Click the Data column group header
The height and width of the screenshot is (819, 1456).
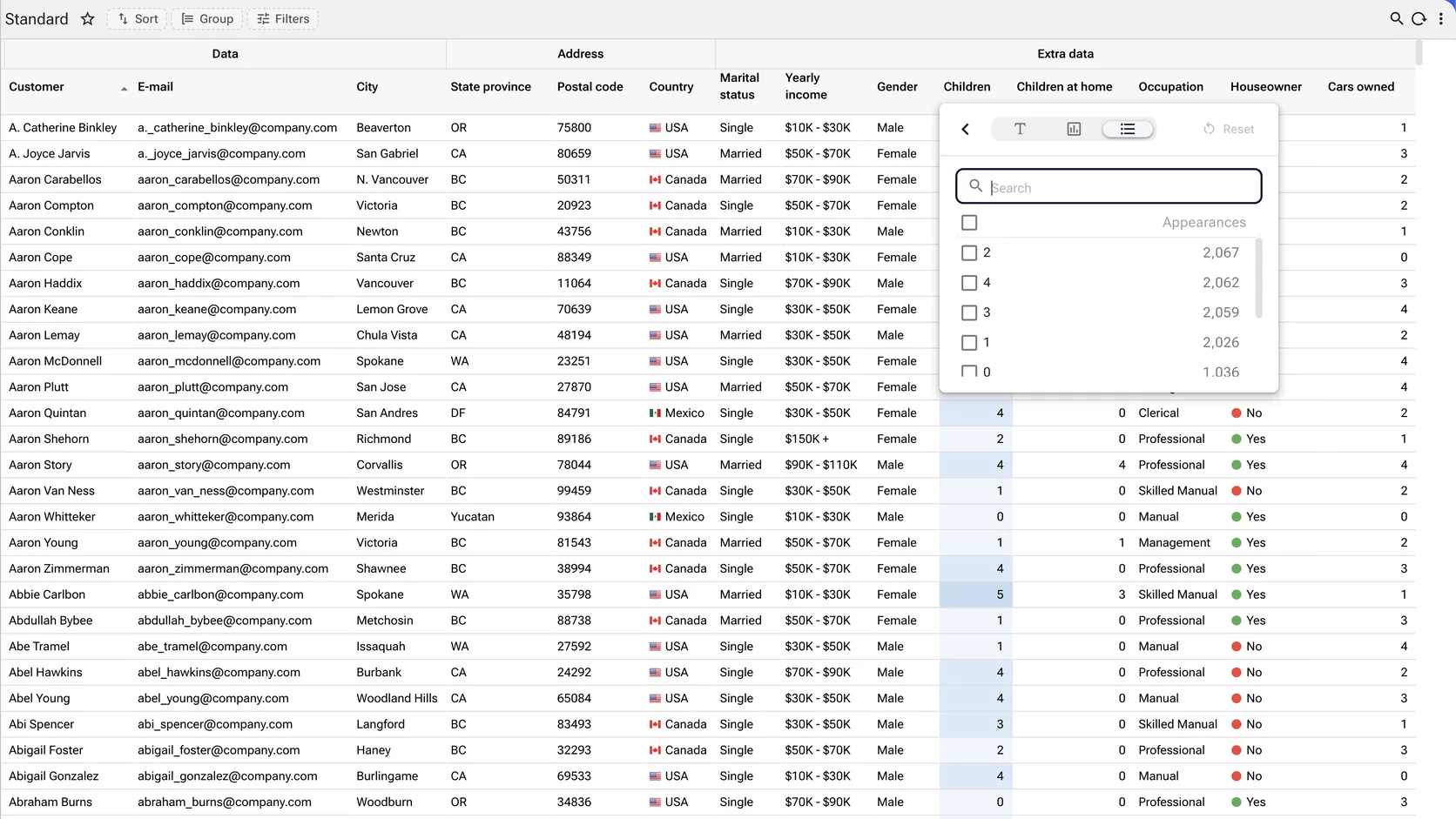225,54
